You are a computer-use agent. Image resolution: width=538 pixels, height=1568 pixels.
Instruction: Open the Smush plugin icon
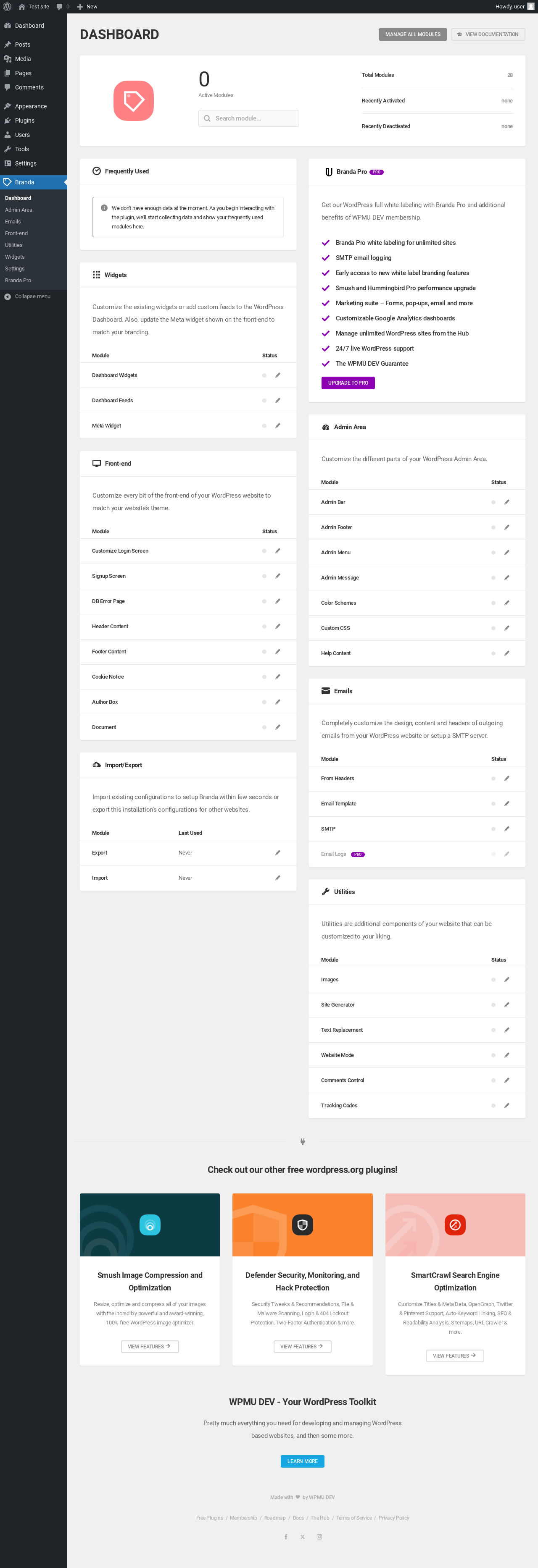(150, 1225)
